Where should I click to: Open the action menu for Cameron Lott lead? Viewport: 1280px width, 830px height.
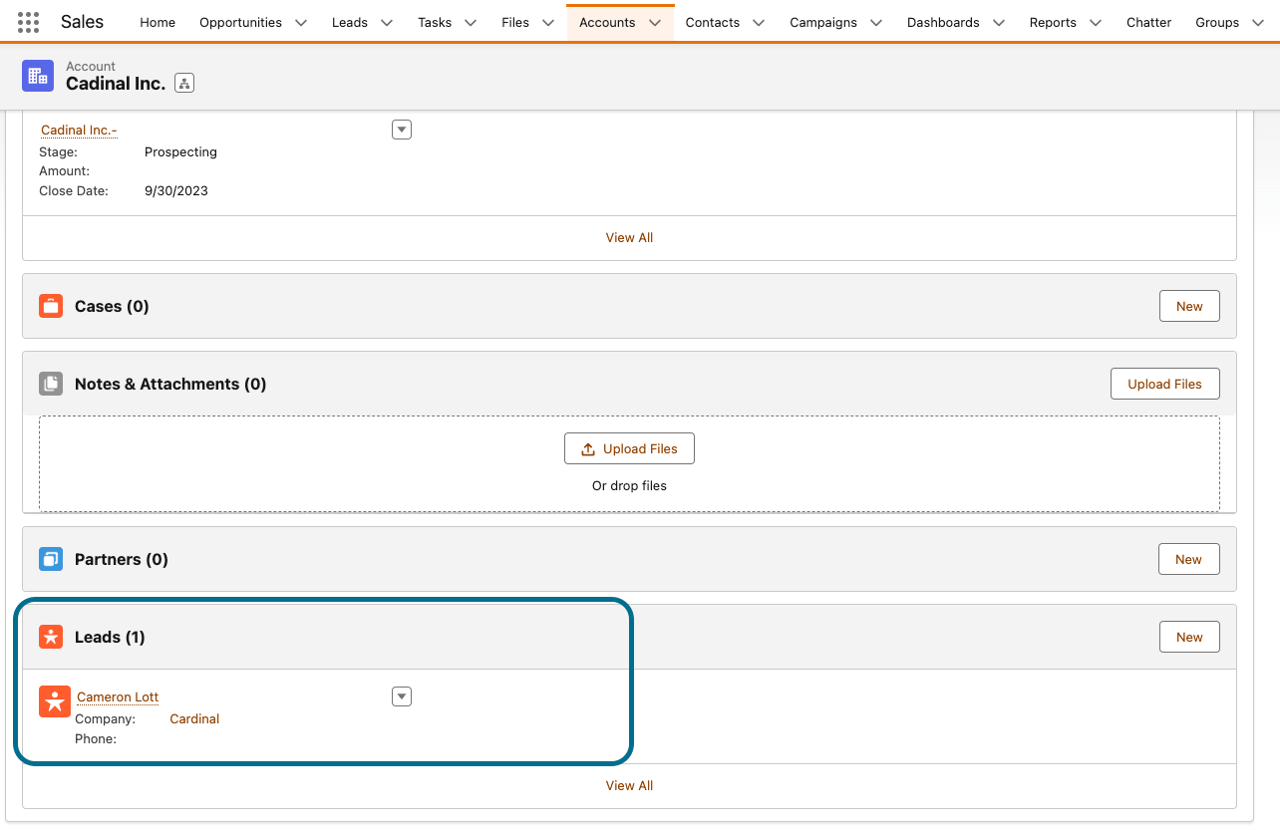click(402, 697)
